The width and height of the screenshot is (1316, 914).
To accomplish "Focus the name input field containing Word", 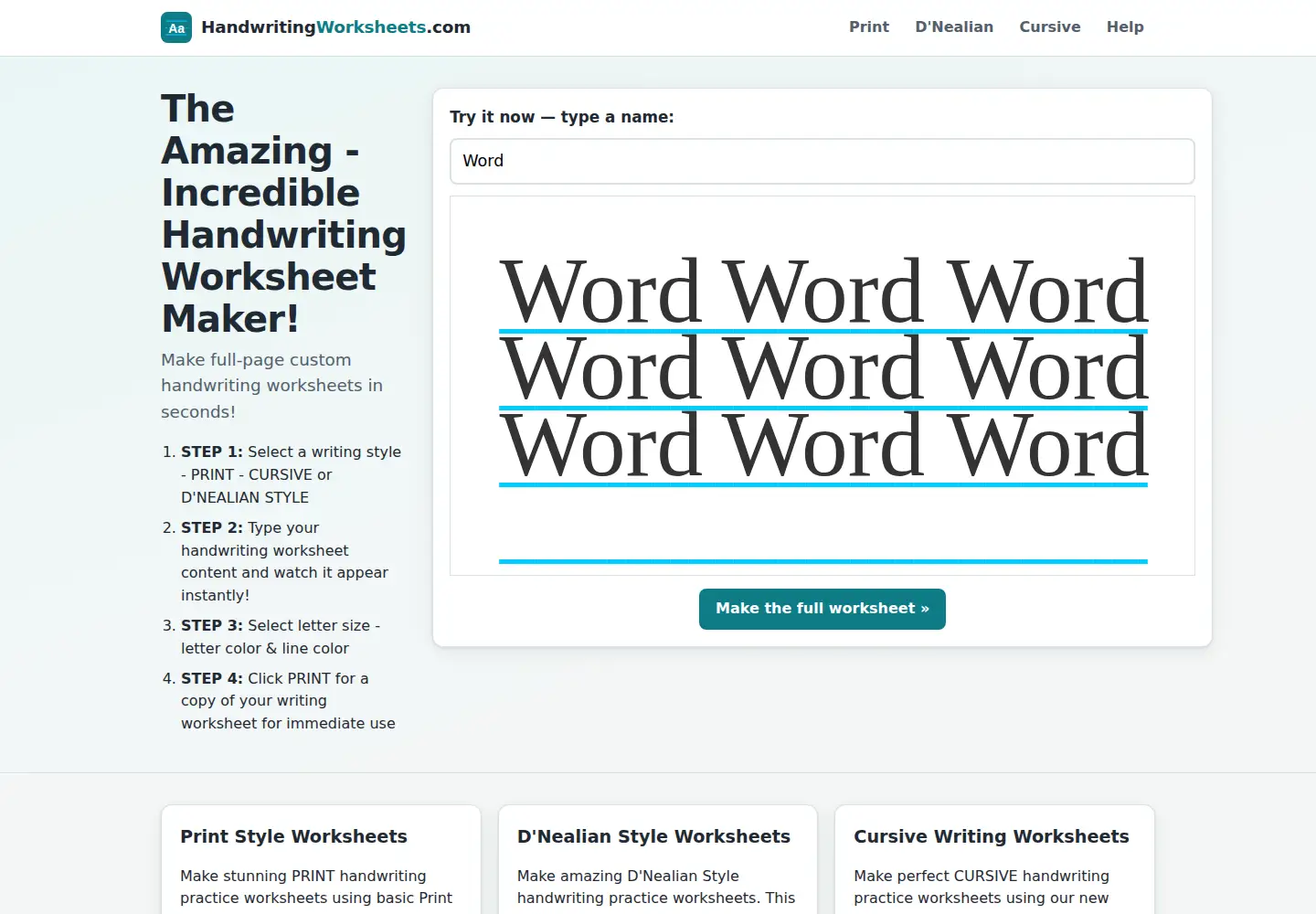I will click(x=822, y=161).
